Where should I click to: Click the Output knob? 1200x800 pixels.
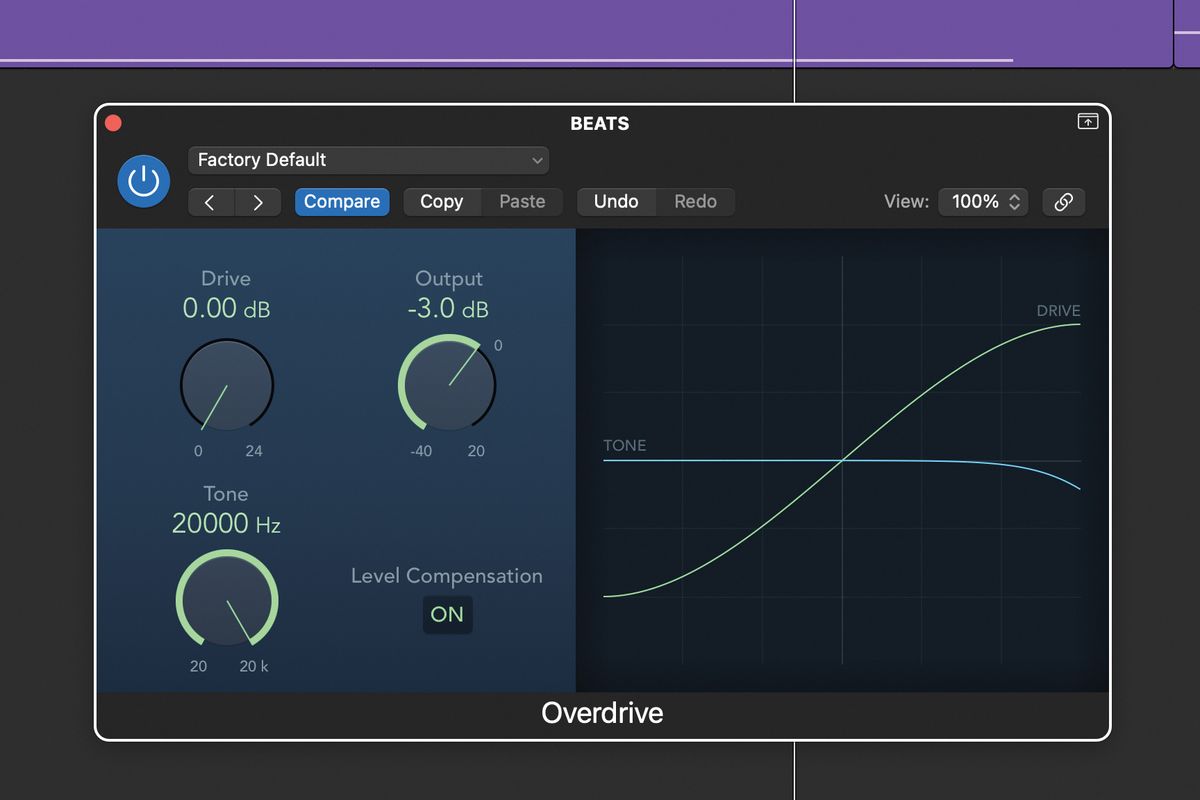[x=448, y=385]
